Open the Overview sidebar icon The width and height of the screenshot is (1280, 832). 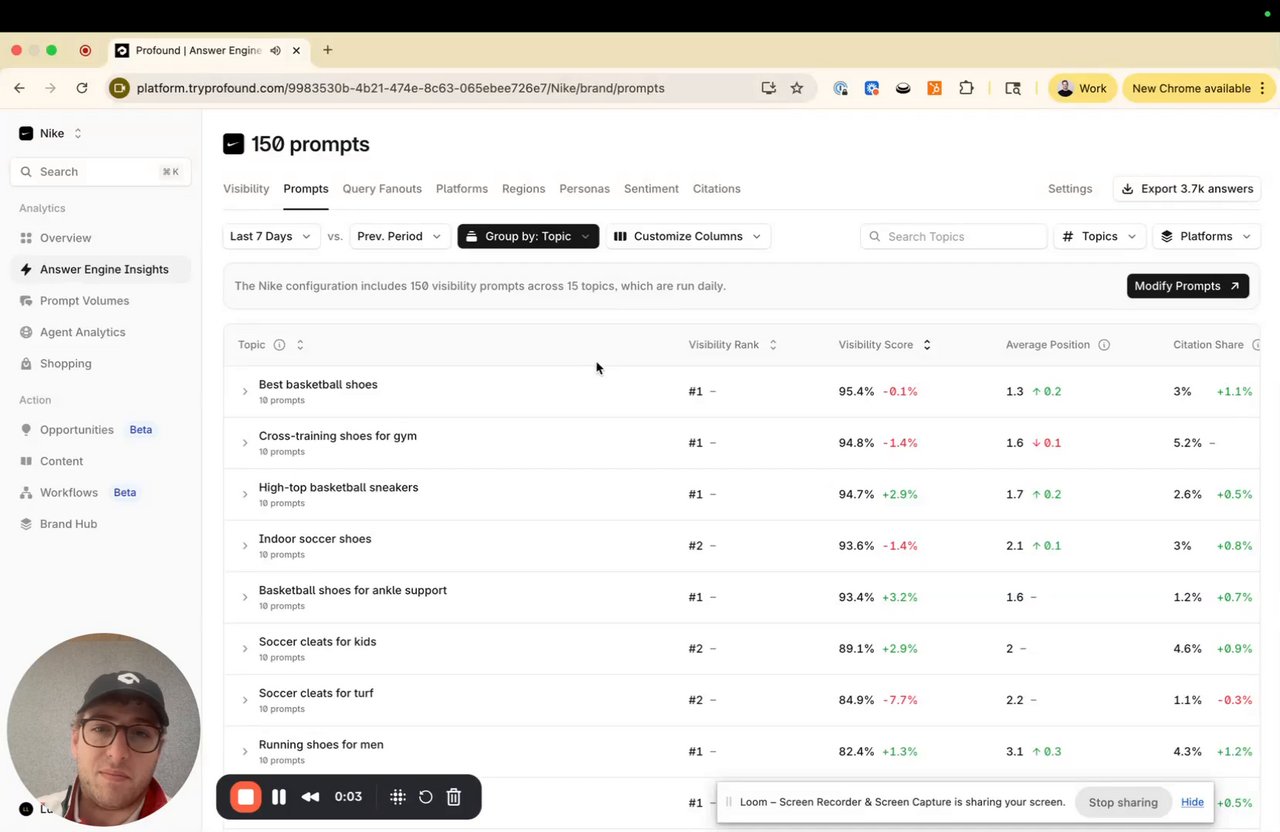[x=26, y=238]
